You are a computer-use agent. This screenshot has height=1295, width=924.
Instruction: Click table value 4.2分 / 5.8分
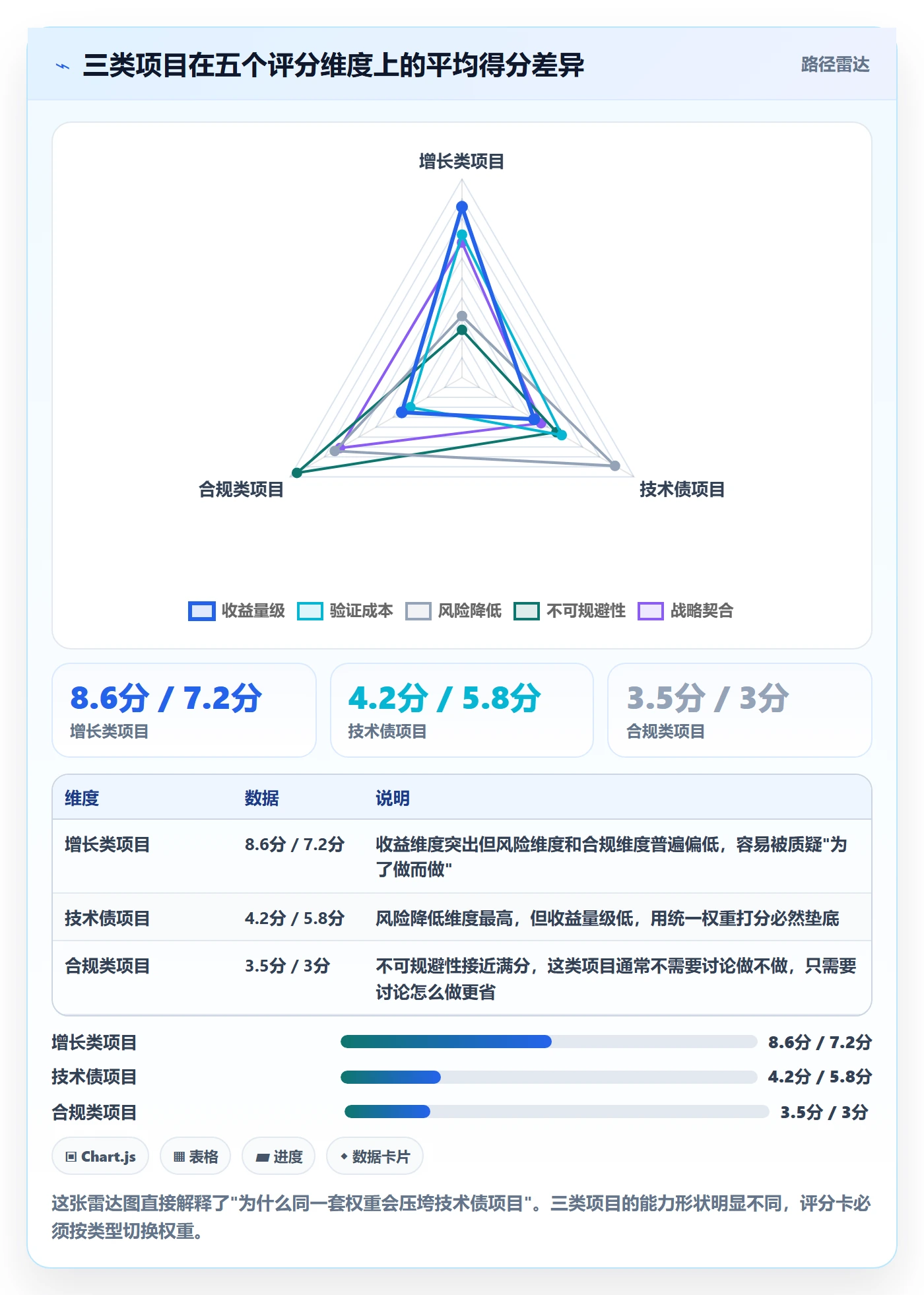(294, 918)
